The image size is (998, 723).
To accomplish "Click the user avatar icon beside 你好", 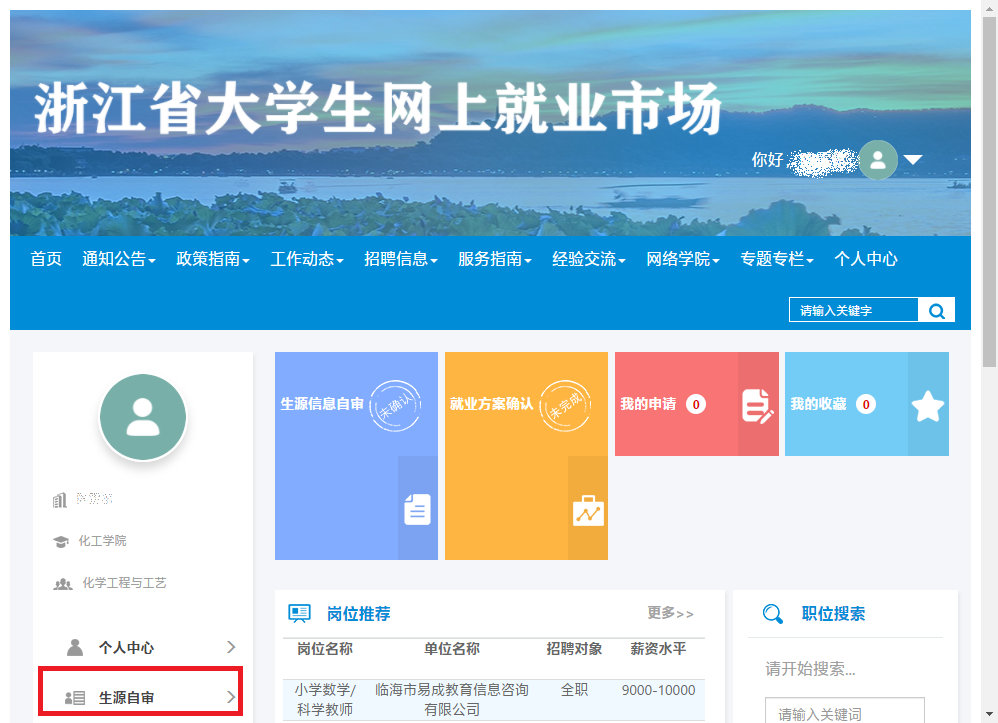I will 878,160.
